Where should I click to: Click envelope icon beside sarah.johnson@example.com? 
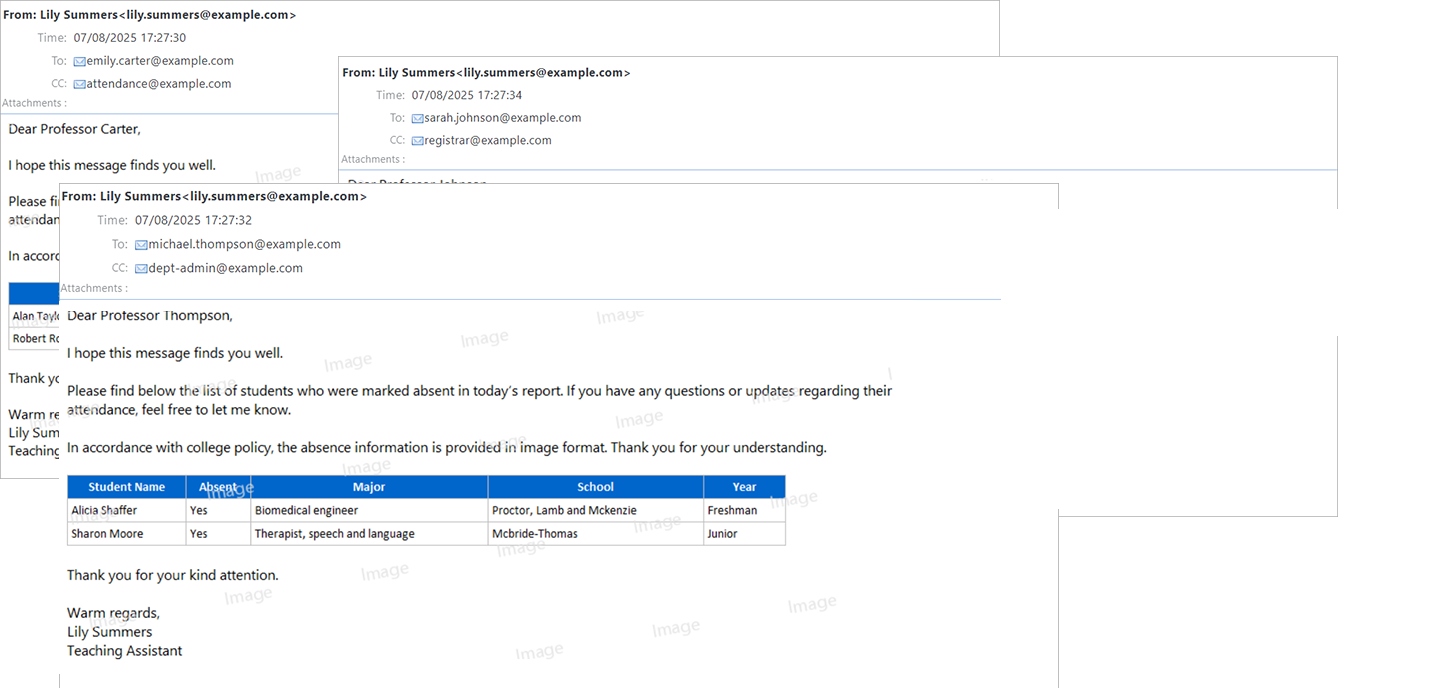tap(417, 118)
